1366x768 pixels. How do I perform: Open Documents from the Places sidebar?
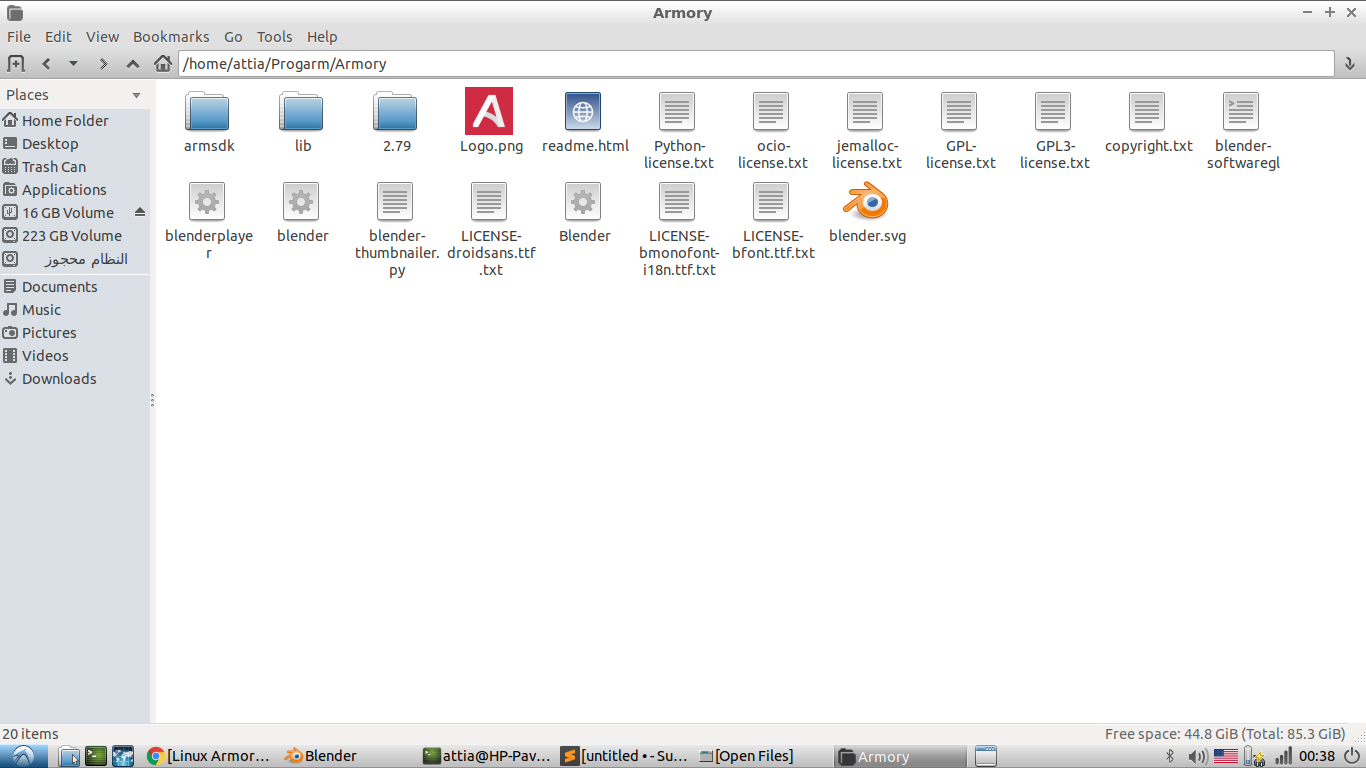[x=60, y=286]
